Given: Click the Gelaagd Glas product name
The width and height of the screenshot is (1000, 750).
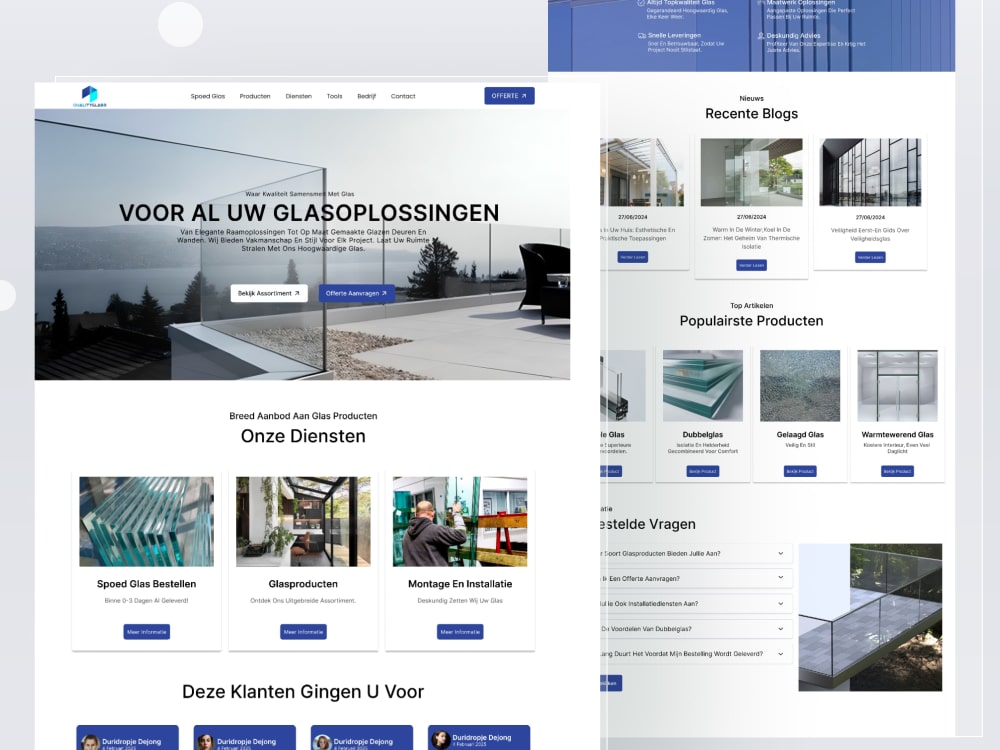Looking at the screenshot, I should click(x=800, y=435).
